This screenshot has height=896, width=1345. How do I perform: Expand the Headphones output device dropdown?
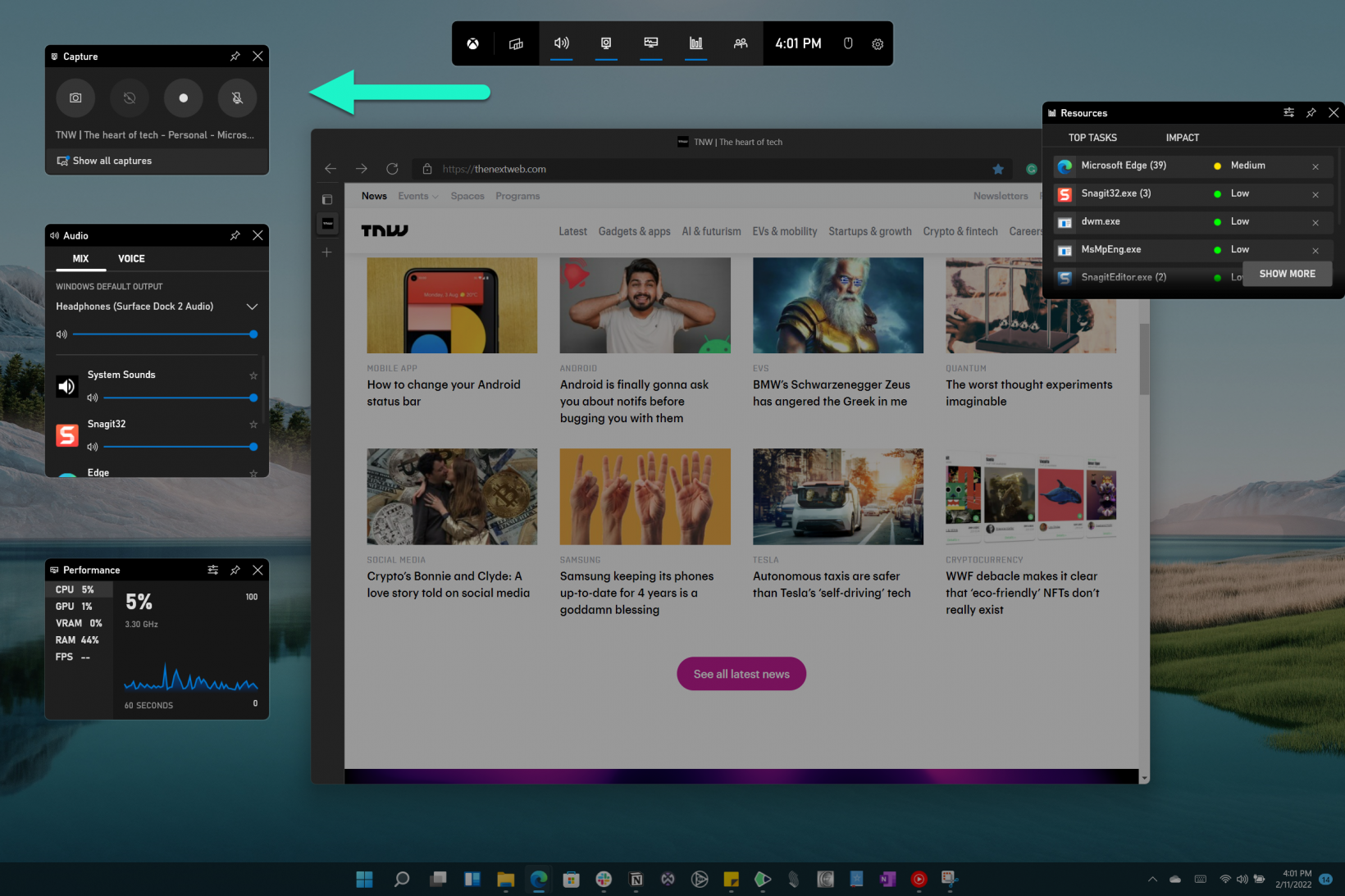tap(252, 307)
